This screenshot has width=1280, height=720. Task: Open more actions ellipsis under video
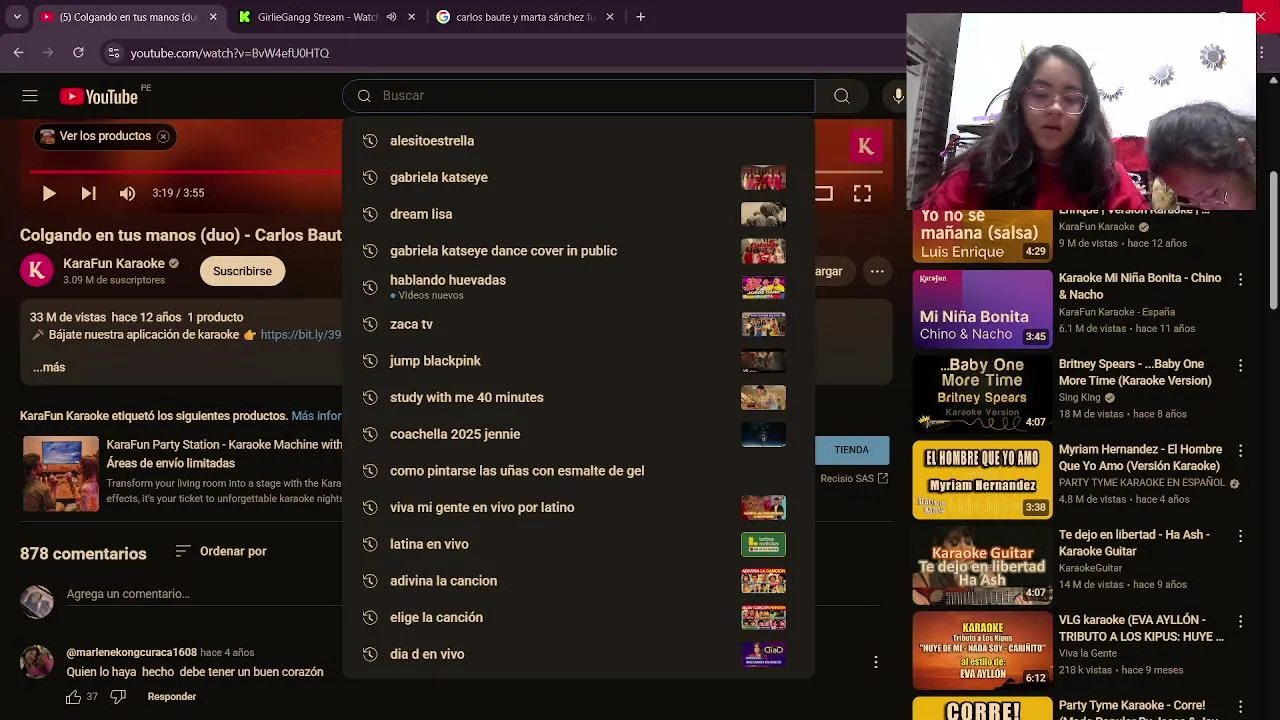(x=877, y=271)
